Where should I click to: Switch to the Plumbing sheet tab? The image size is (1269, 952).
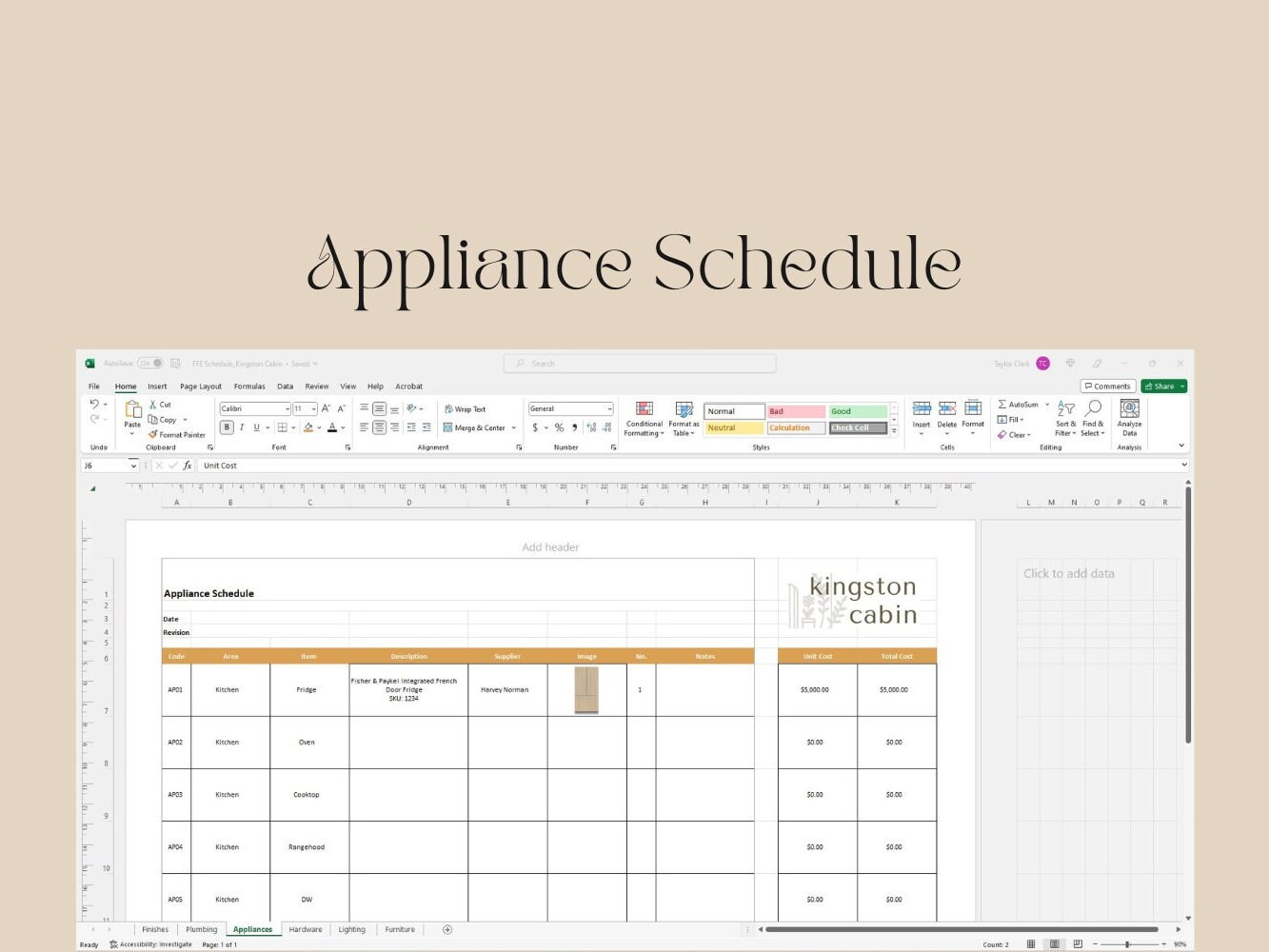(202, 930)
